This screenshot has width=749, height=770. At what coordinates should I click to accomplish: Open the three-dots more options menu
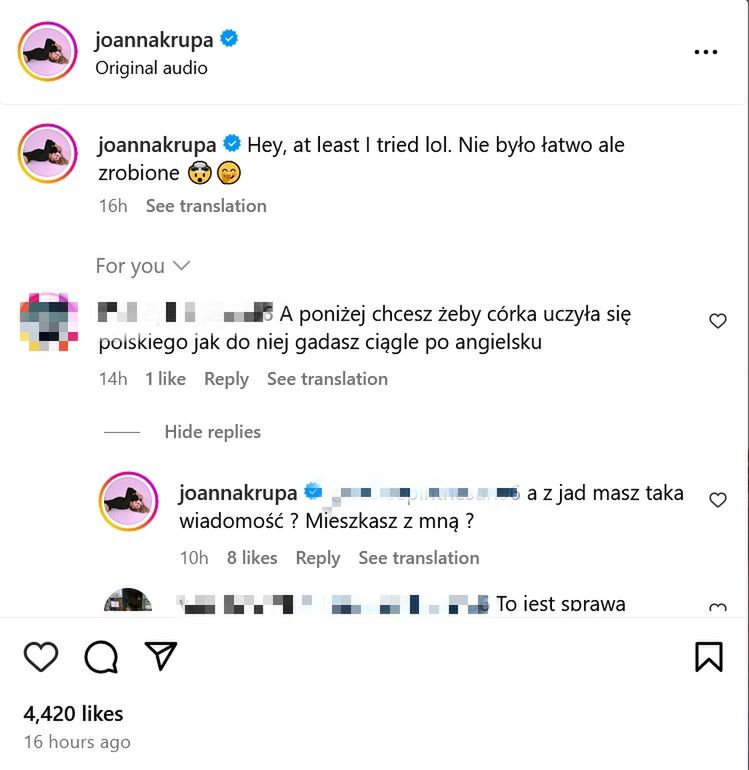(706, 52)
